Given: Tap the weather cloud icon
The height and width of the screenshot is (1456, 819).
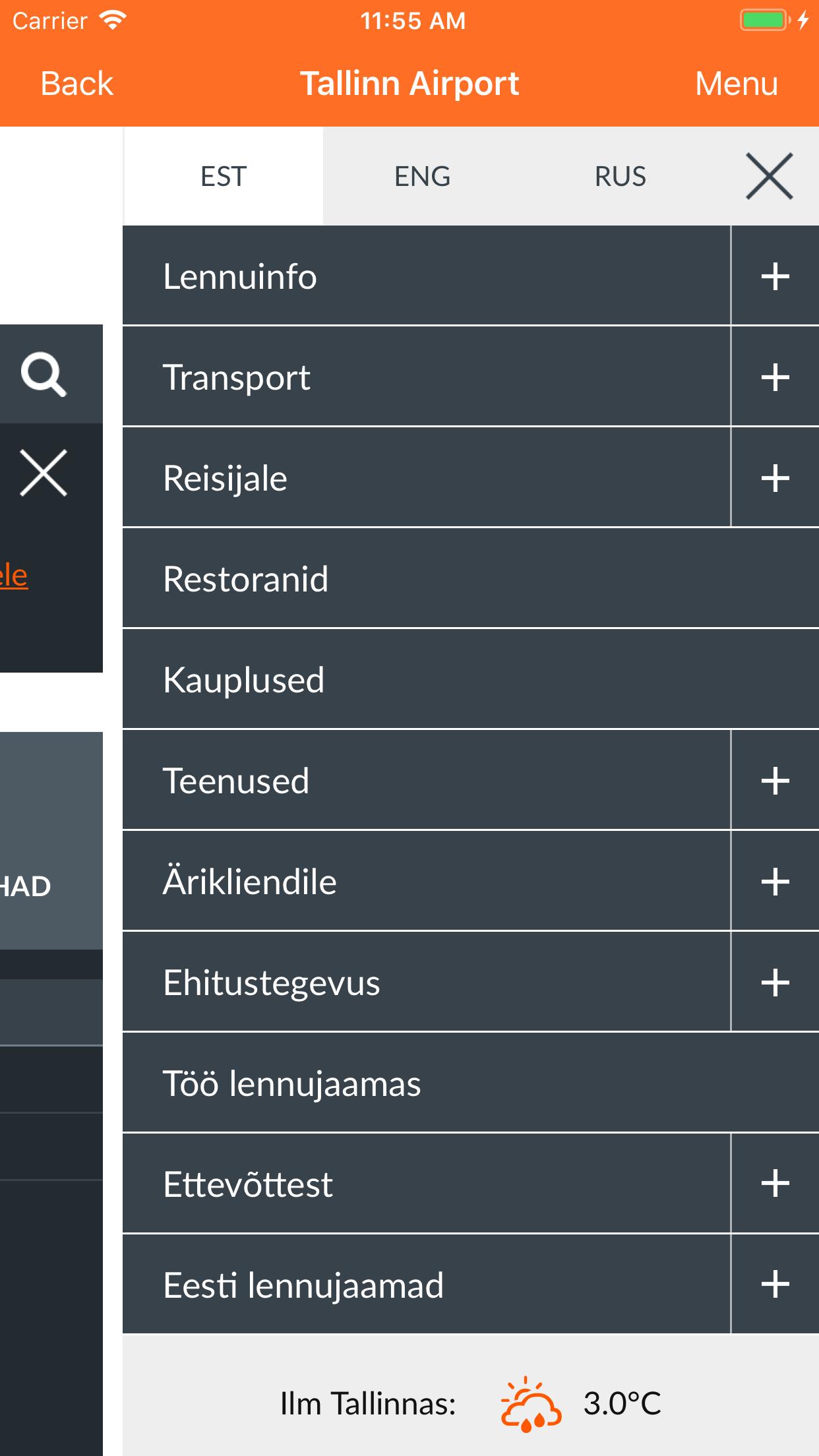Looking at the screenshot, I should pos(531,1404).
